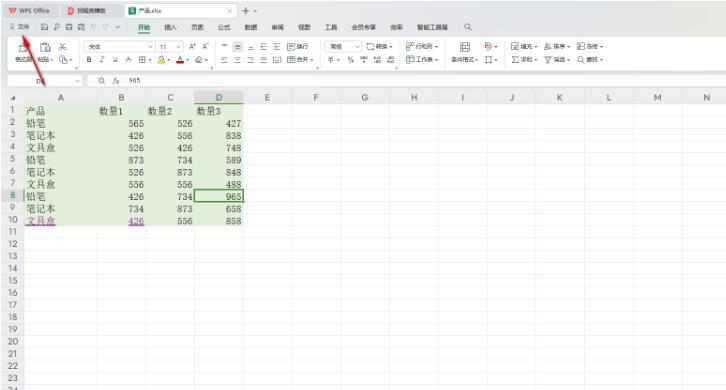Image resolution: width=726 pixels, height=390 pixels.
Task: Toggle Bold formatting
Action: tap(89, 60)
